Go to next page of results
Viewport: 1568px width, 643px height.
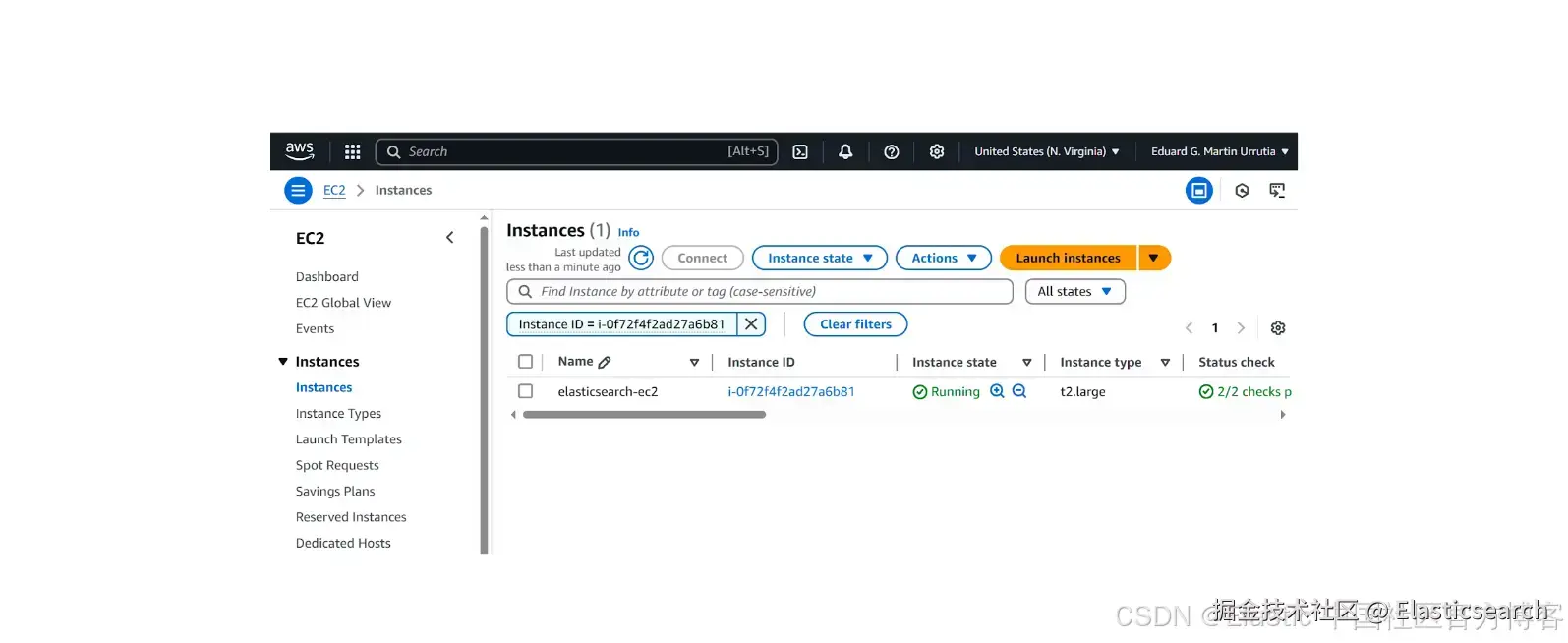pyautogui.click(x=1241, y=328)
